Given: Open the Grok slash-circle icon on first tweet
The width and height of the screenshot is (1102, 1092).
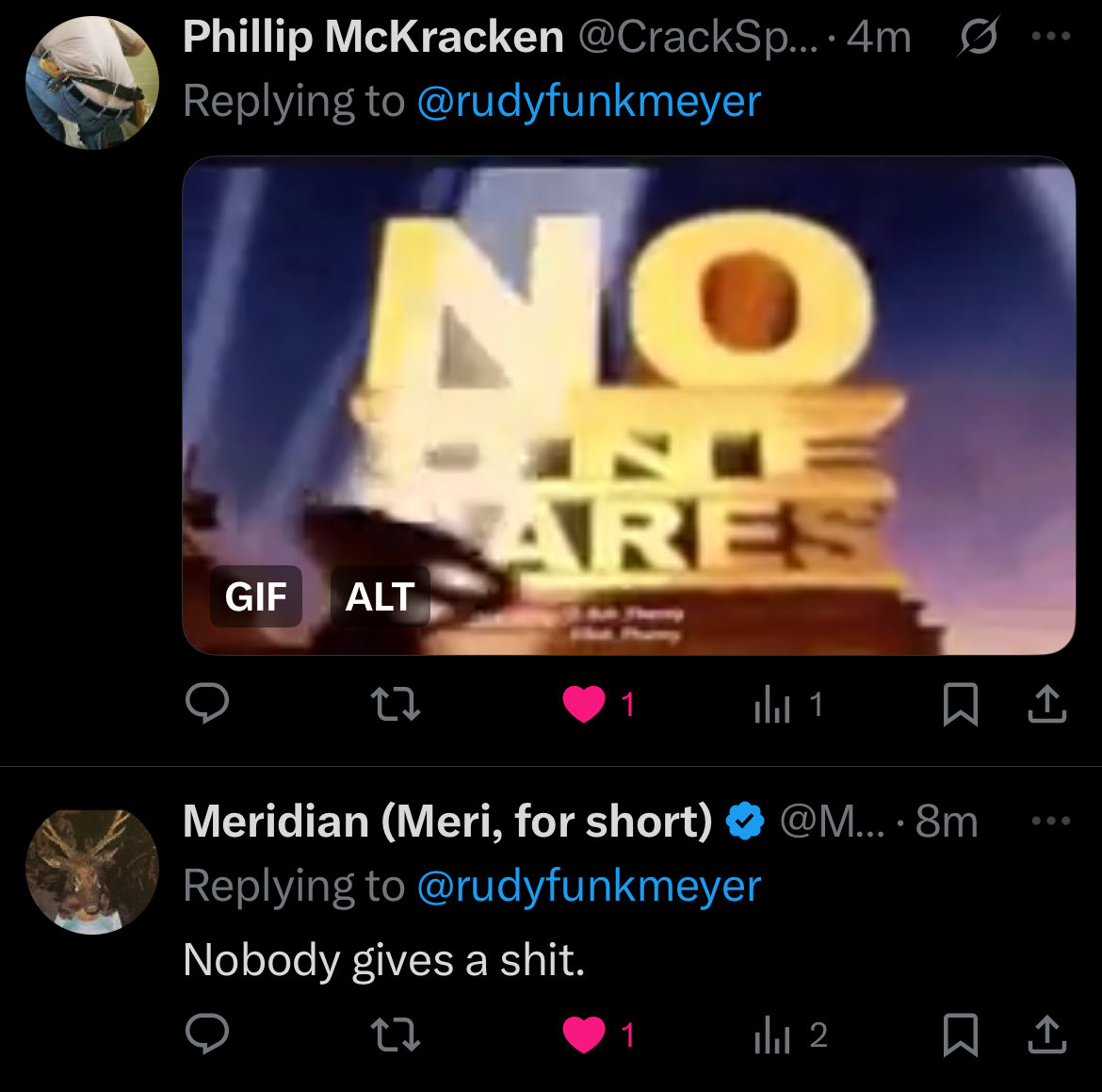Looking at the screenshot, I should click(x=978, y=36).
